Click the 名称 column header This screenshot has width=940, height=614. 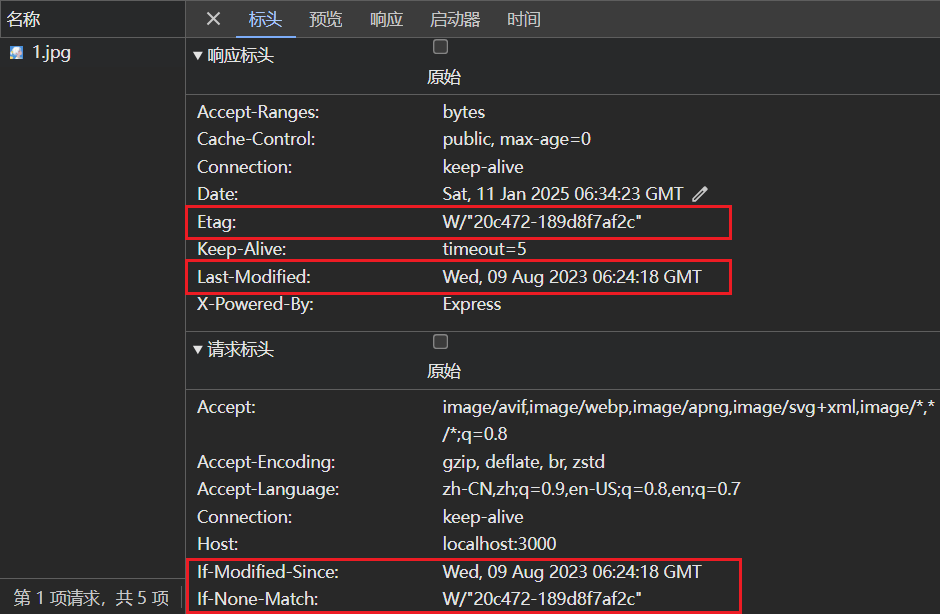tap(23, 19)
